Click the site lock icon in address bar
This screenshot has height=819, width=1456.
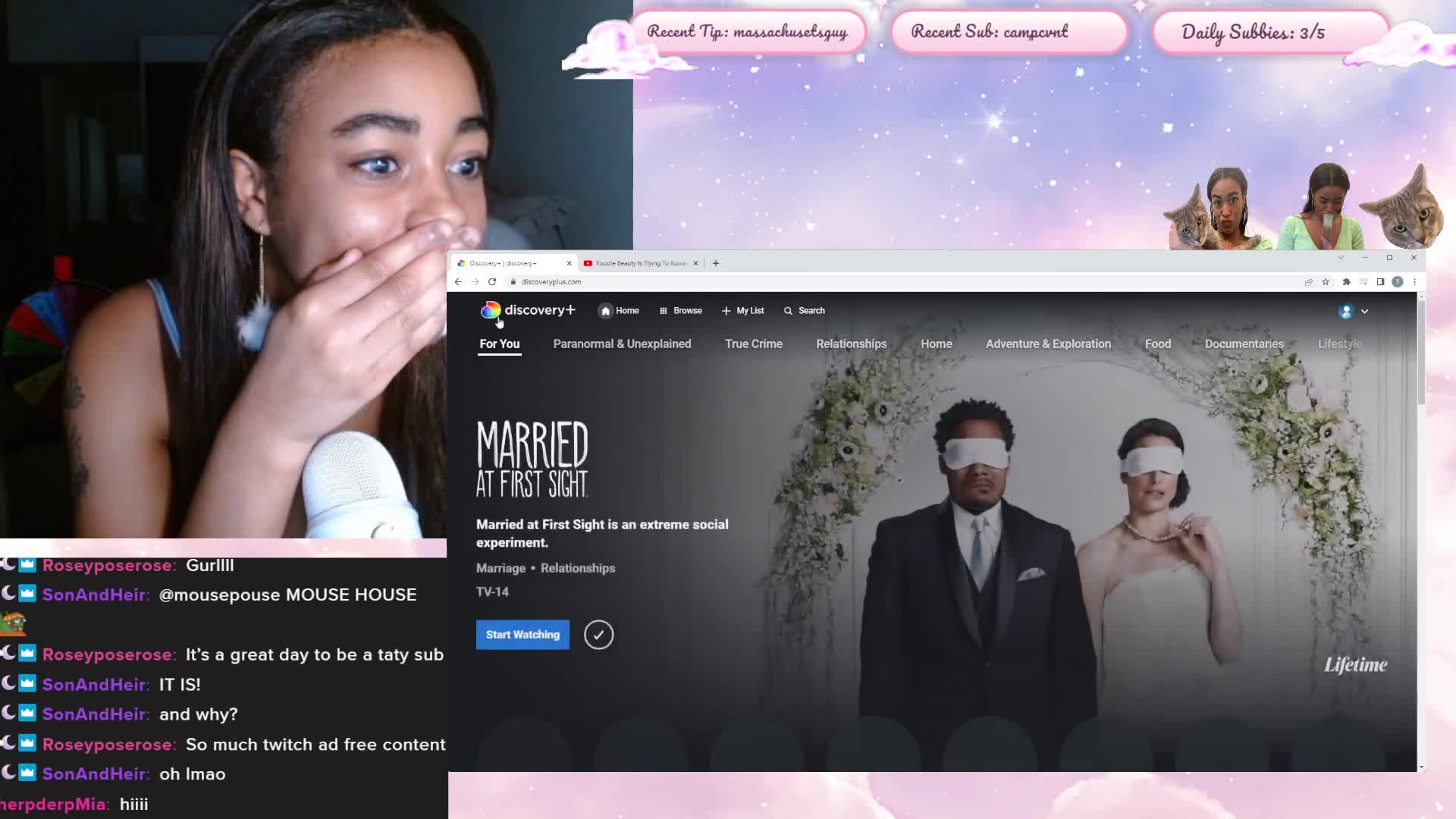click(x=513, y=281)
